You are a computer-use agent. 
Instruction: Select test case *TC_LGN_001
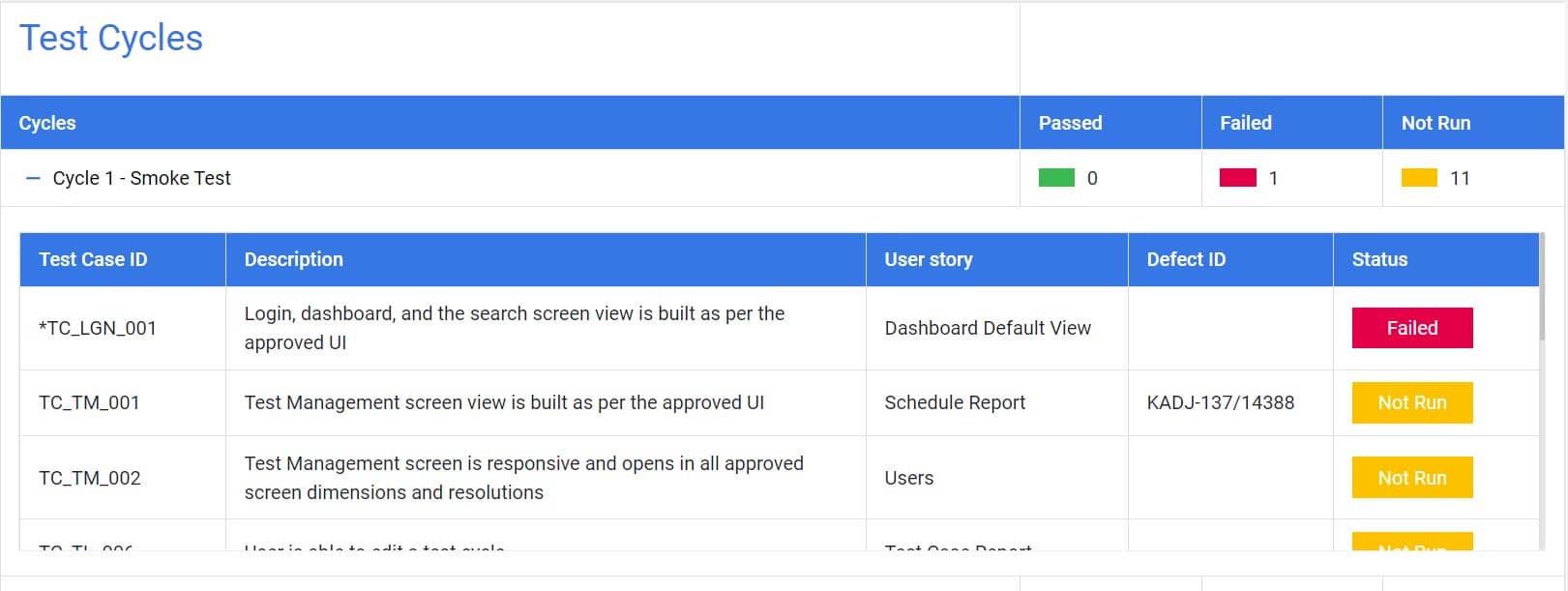click(x=97, y=328)
